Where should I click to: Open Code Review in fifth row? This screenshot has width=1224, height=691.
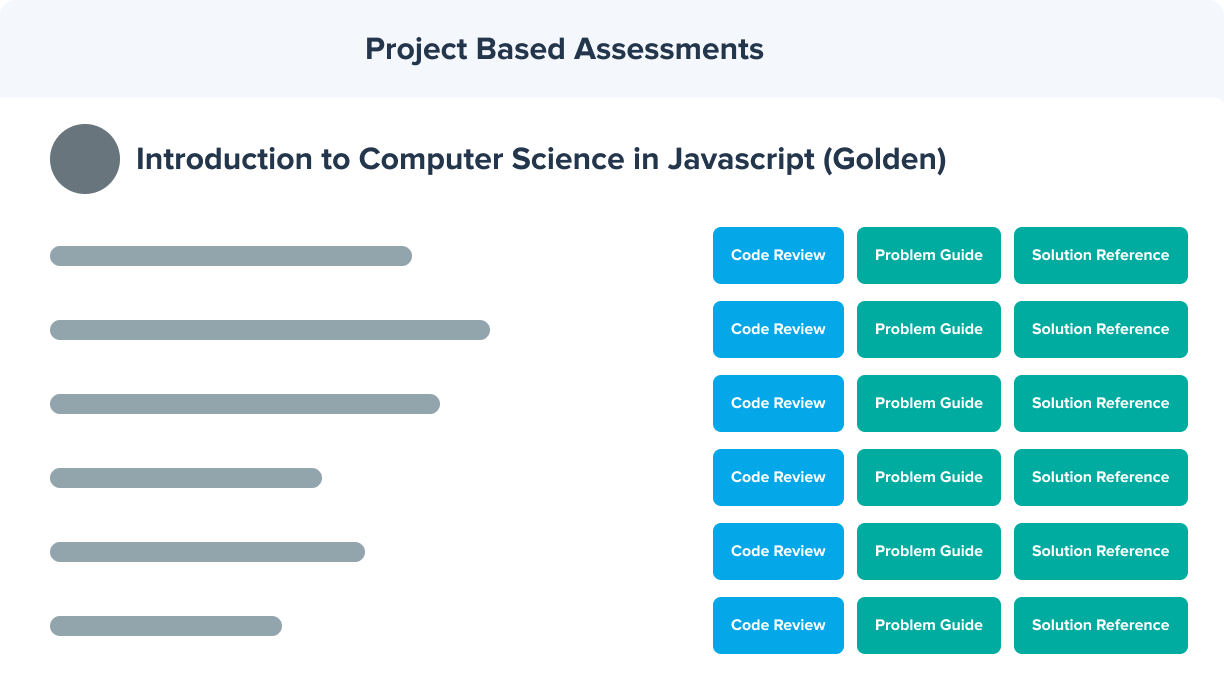pos(778,551)
